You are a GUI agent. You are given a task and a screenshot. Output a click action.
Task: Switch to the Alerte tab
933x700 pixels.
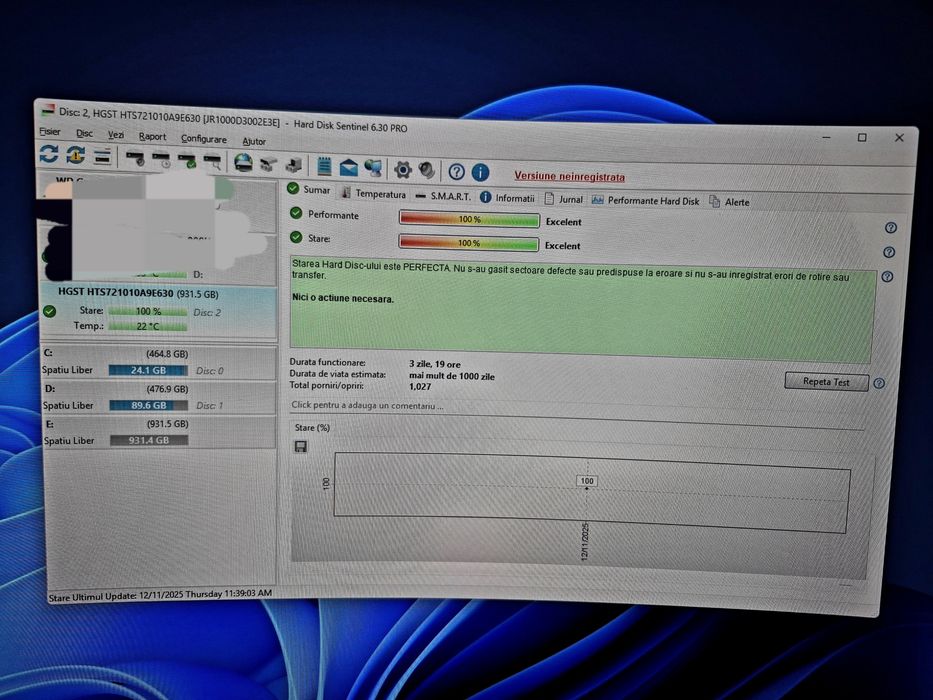[x=730, y=202]
